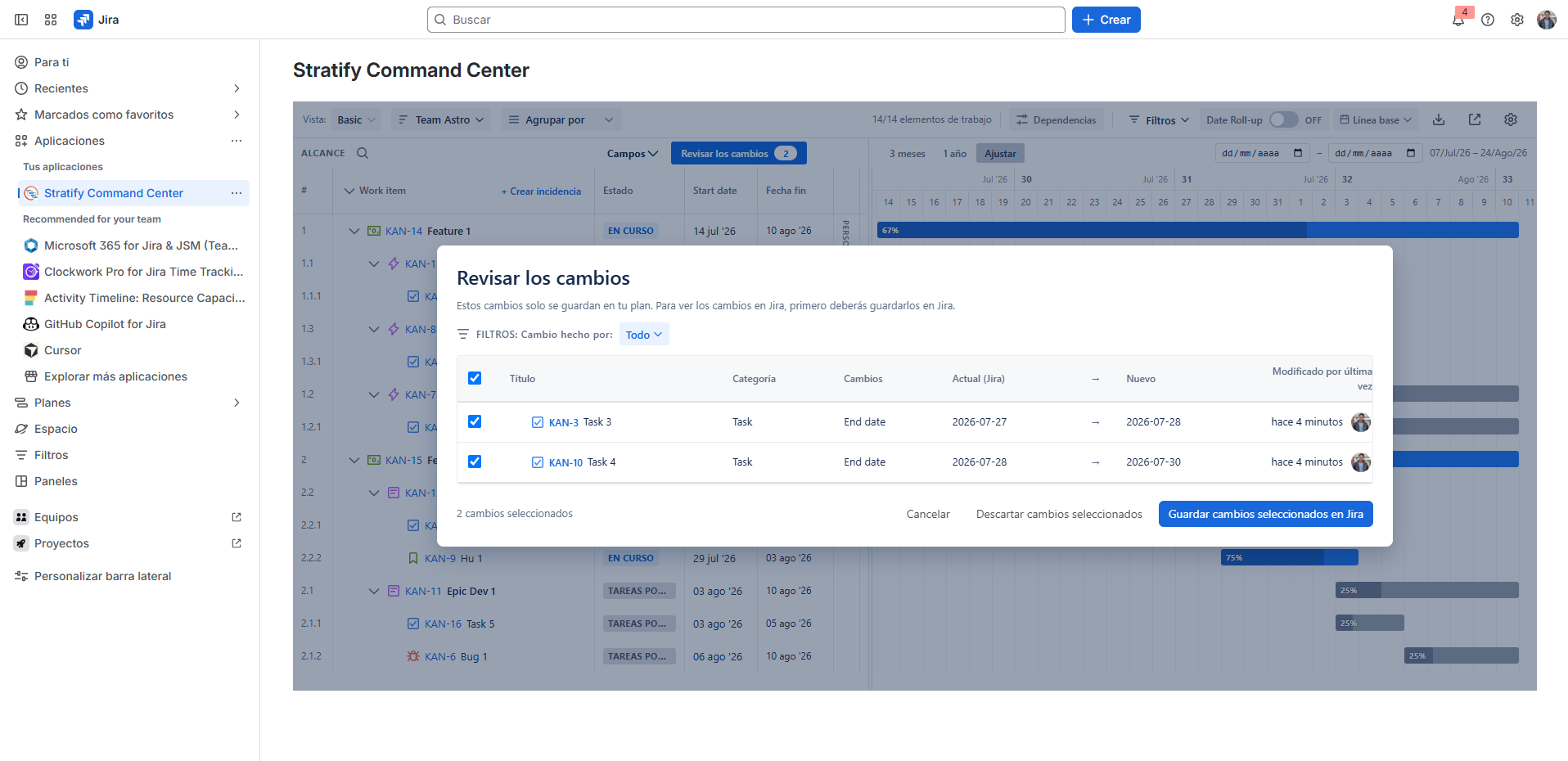Open the Linea base dropdown
Image resolution: width=1568 pixels, height=761 pixels.
click(x=1376, y=119)
